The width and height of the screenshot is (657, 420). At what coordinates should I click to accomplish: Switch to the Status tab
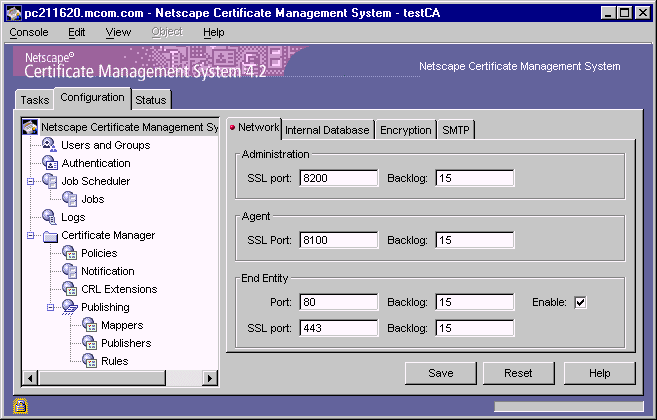[x=151, y=100]
